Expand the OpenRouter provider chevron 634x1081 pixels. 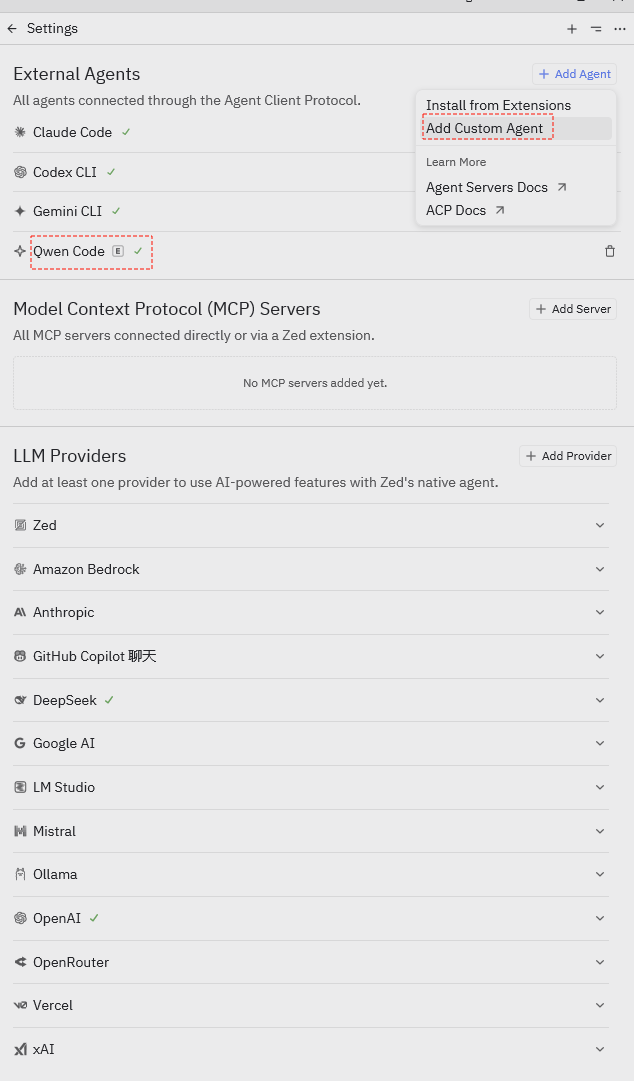[x=600, y=962]
